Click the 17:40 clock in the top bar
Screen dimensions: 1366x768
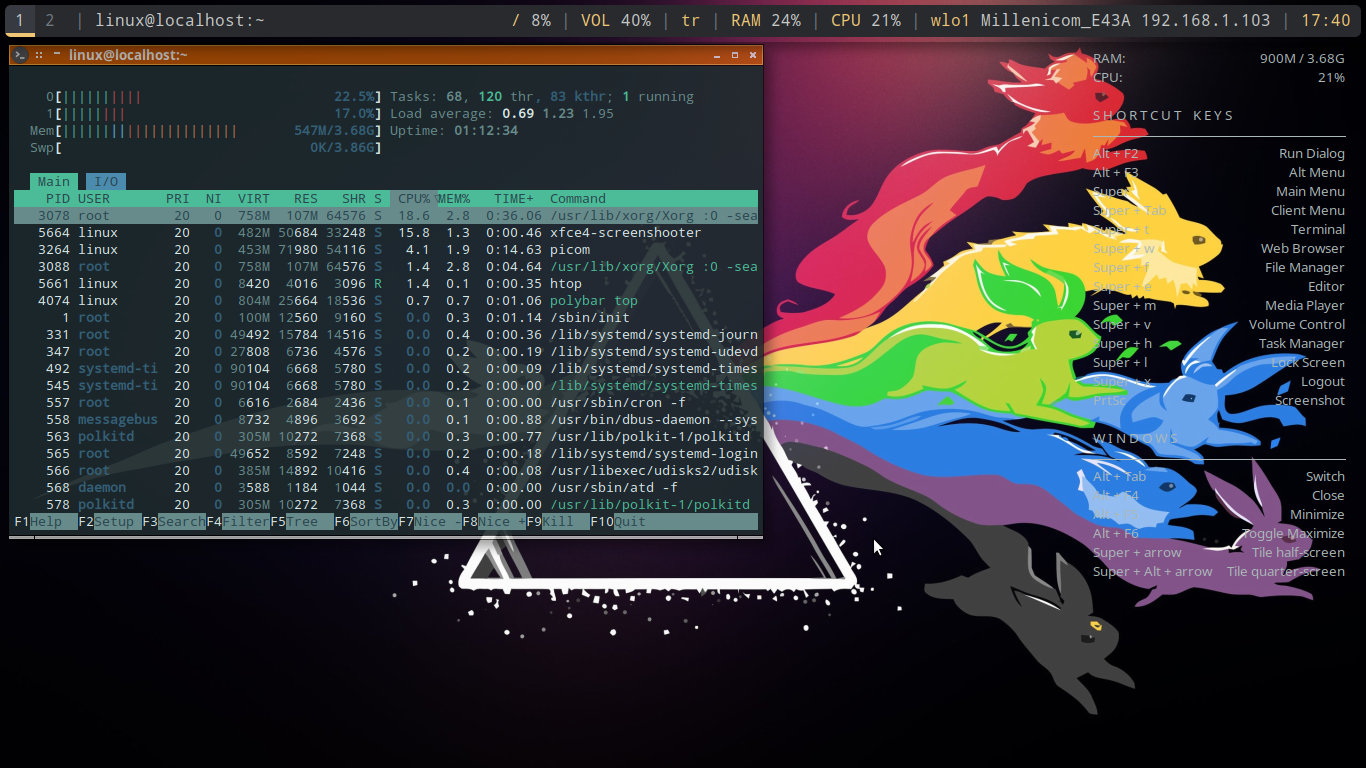coord(1326,20)
